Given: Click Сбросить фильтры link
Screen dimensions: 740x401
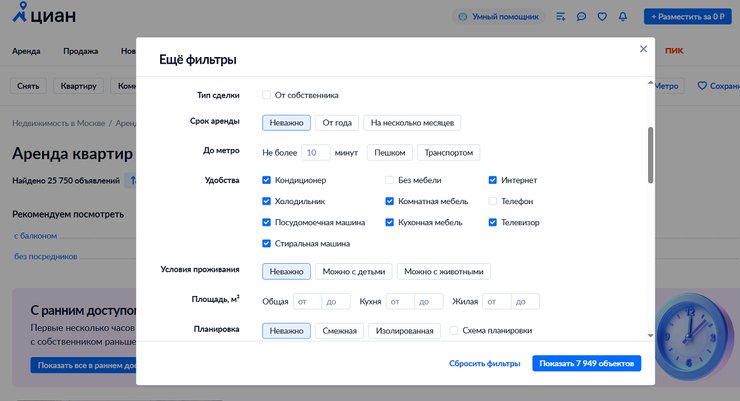Looking at the screenshot, I should [484, 363].
